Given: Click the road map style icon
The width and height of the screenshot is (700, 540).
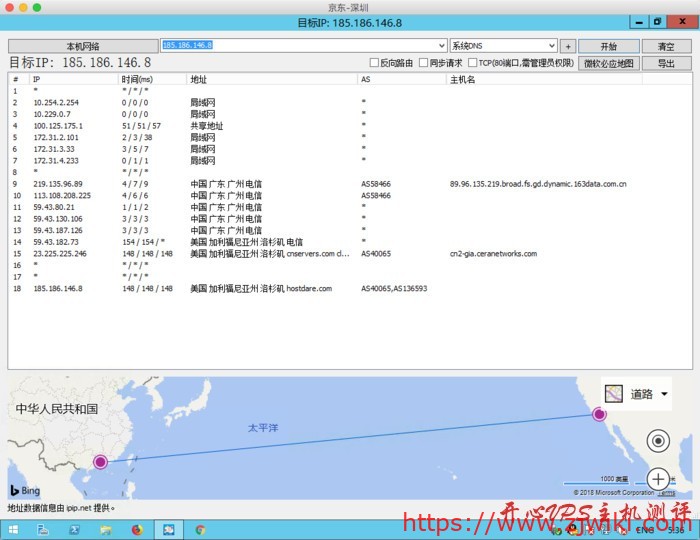Looking at the screenshot, I should (613, 394).
